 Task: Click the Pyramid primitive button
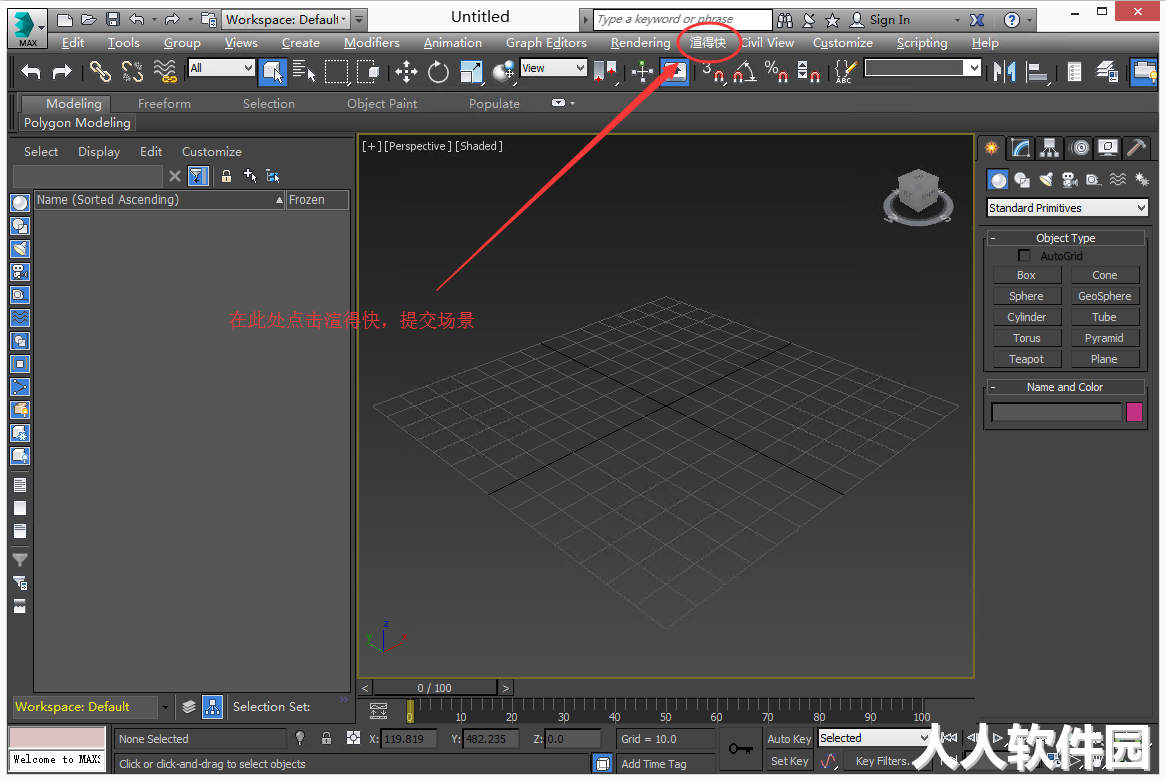pos(1104,338)
